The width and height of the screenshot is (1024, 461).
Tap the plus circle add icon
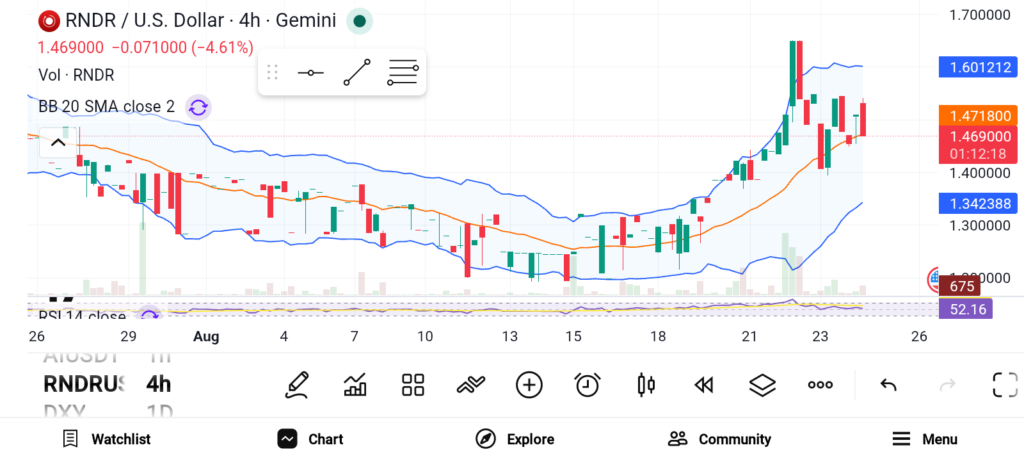coord(529,385)
